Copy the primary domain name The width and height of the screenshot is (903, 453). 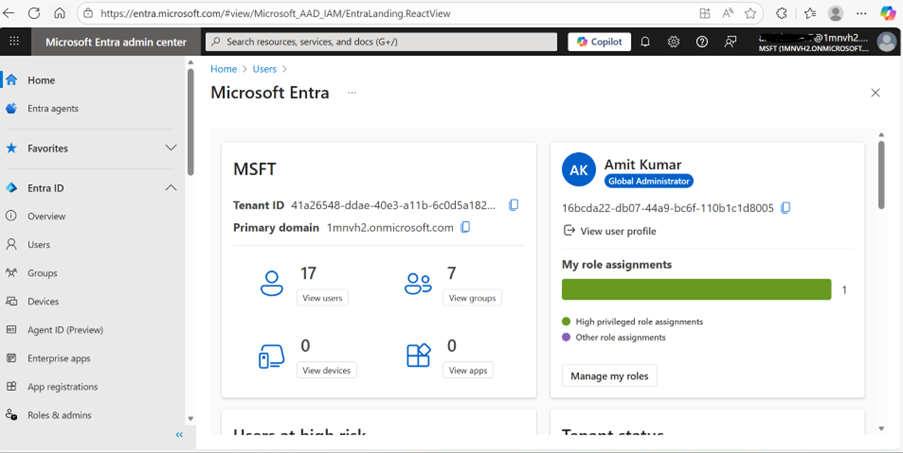point(465,227)
